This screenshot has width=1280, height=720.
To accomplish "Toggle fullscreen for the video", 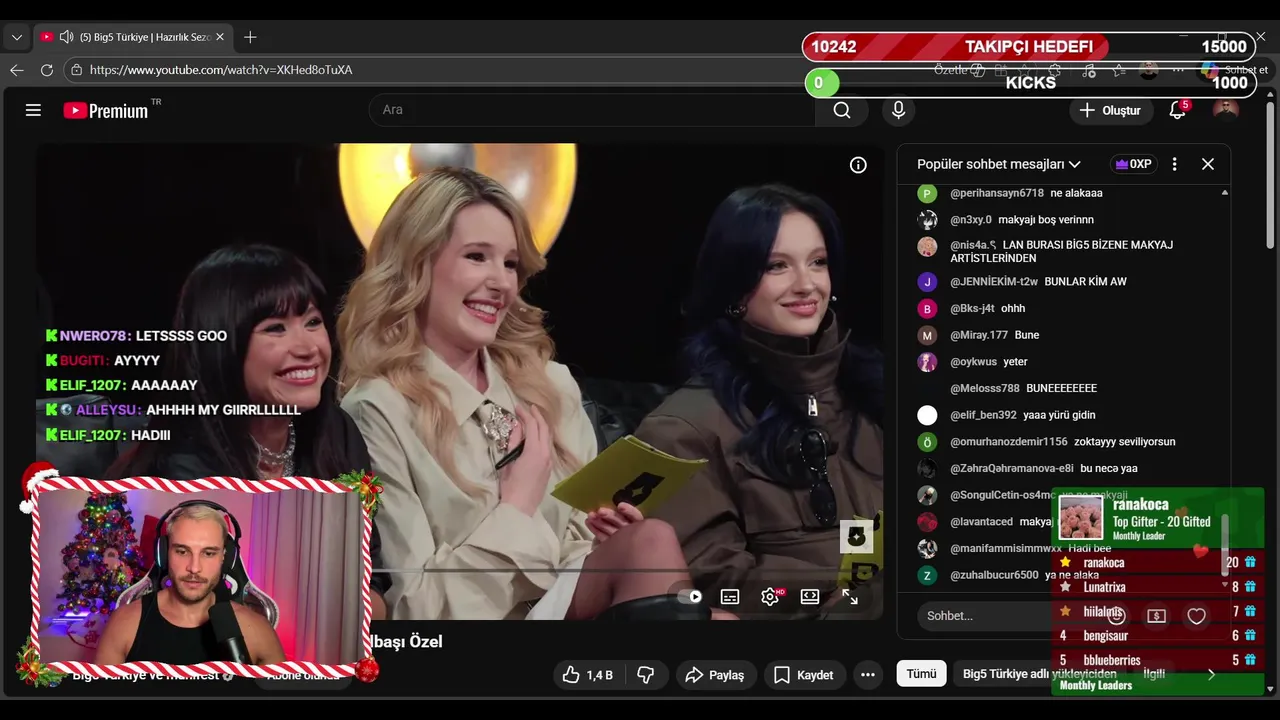I will tap(850, 596).
